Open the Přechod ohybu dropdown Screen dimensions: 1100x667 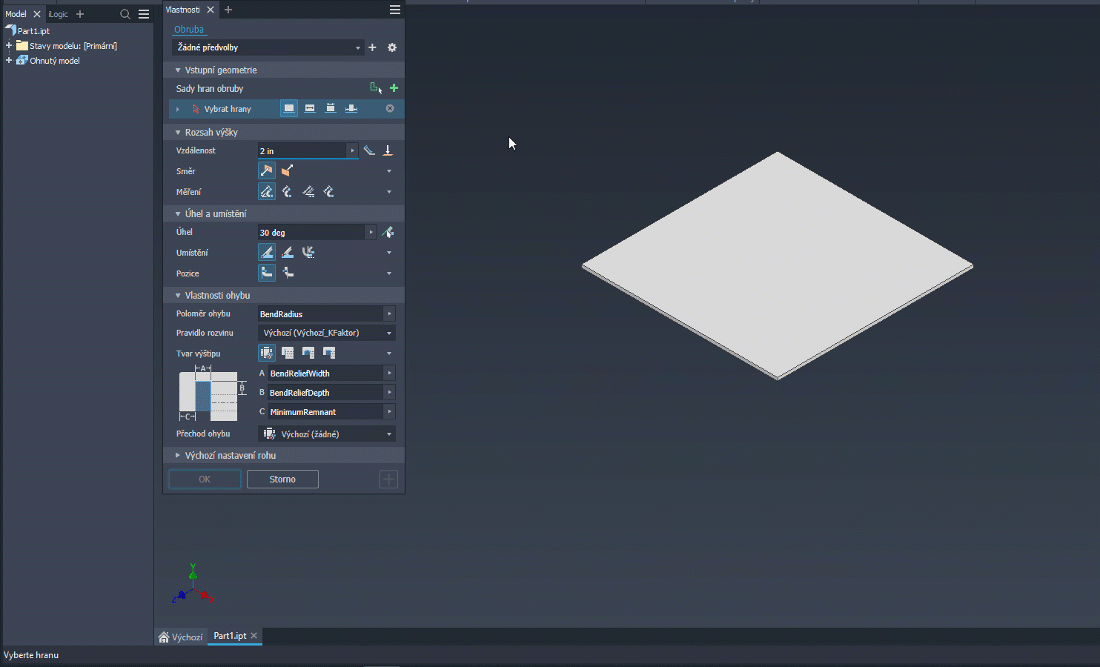pos(326,434)
